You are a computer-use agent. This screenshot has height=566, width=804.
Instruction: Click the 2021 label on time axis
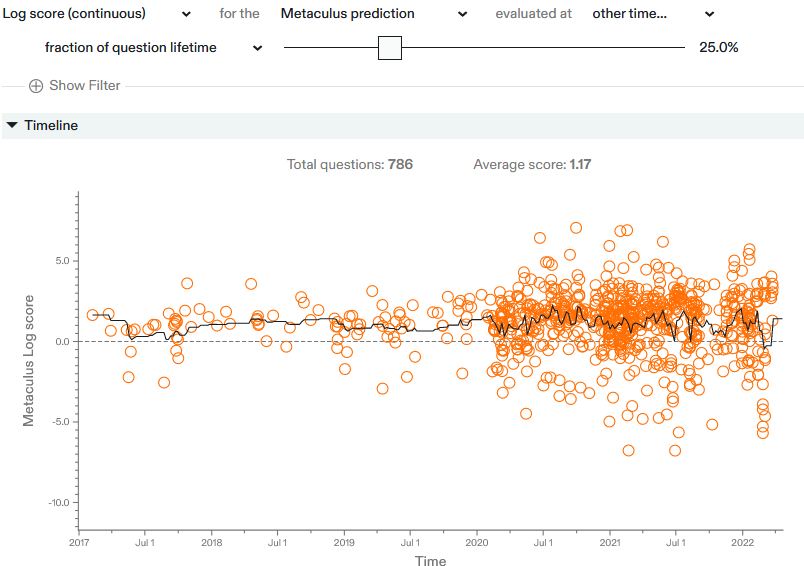pos(610,542)
